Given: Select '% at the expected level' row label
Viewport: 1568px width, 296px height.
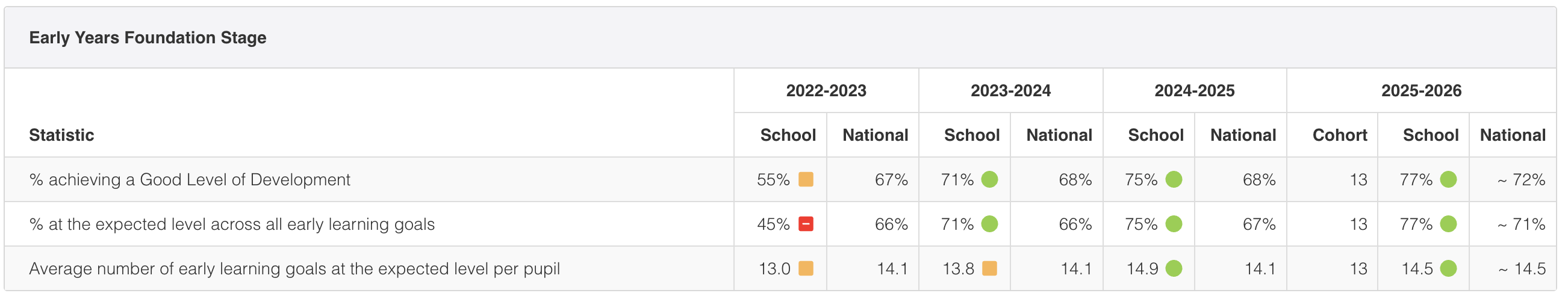Looking at the screenshot, I should (x=232, y=224).
